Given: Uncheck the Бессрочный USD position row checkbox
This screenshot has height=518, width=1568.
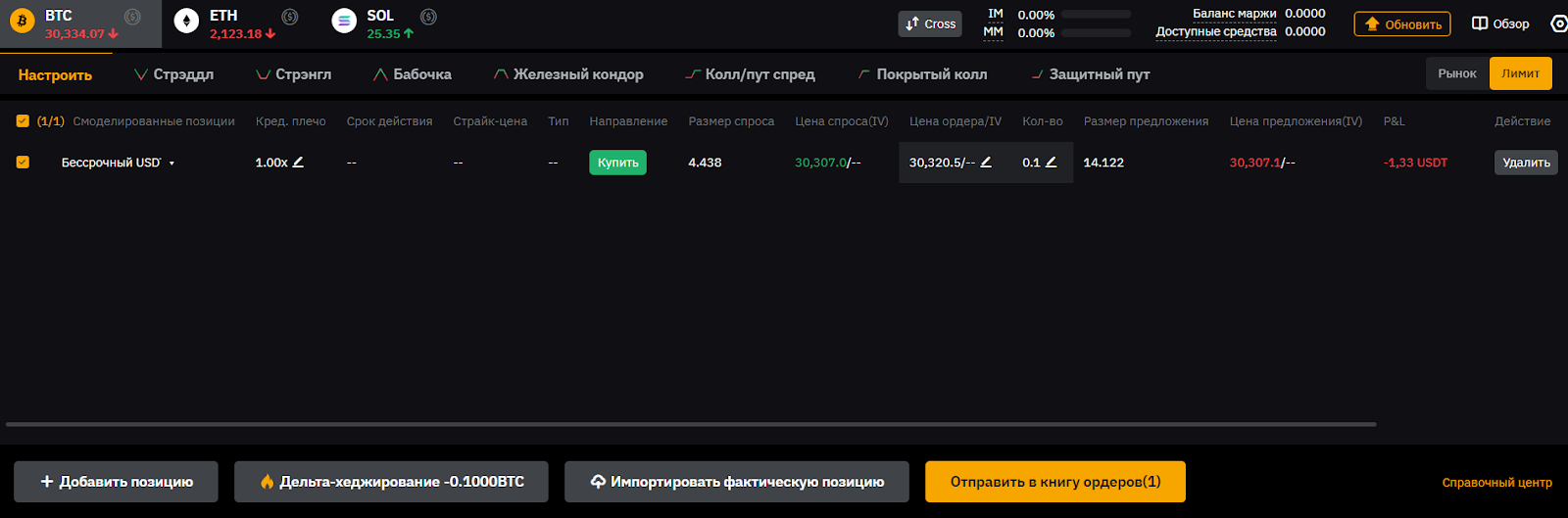Looking at the screenshot, I should 23,163.
